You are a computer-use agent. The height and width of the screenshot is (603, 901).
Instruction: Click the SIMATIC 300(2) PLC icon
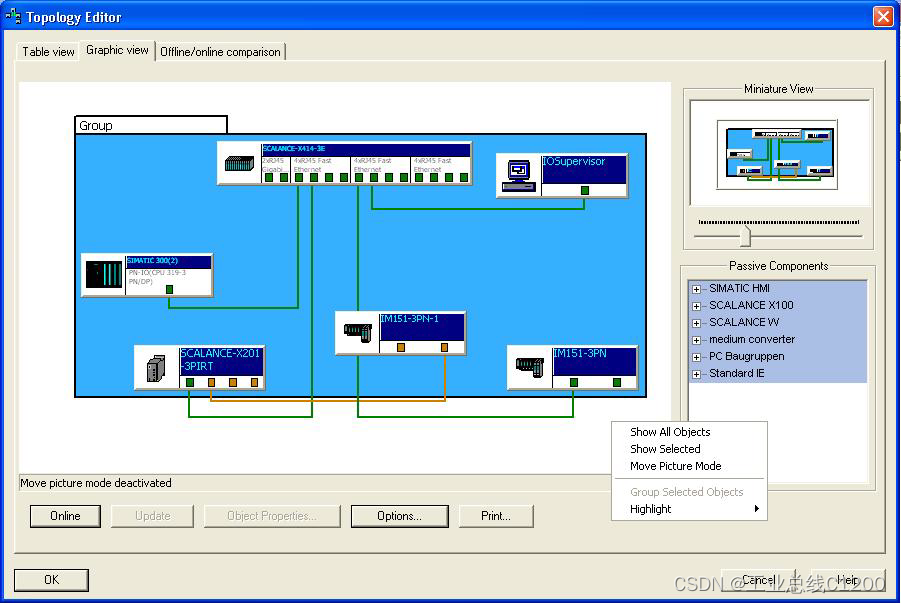(104, 274)
